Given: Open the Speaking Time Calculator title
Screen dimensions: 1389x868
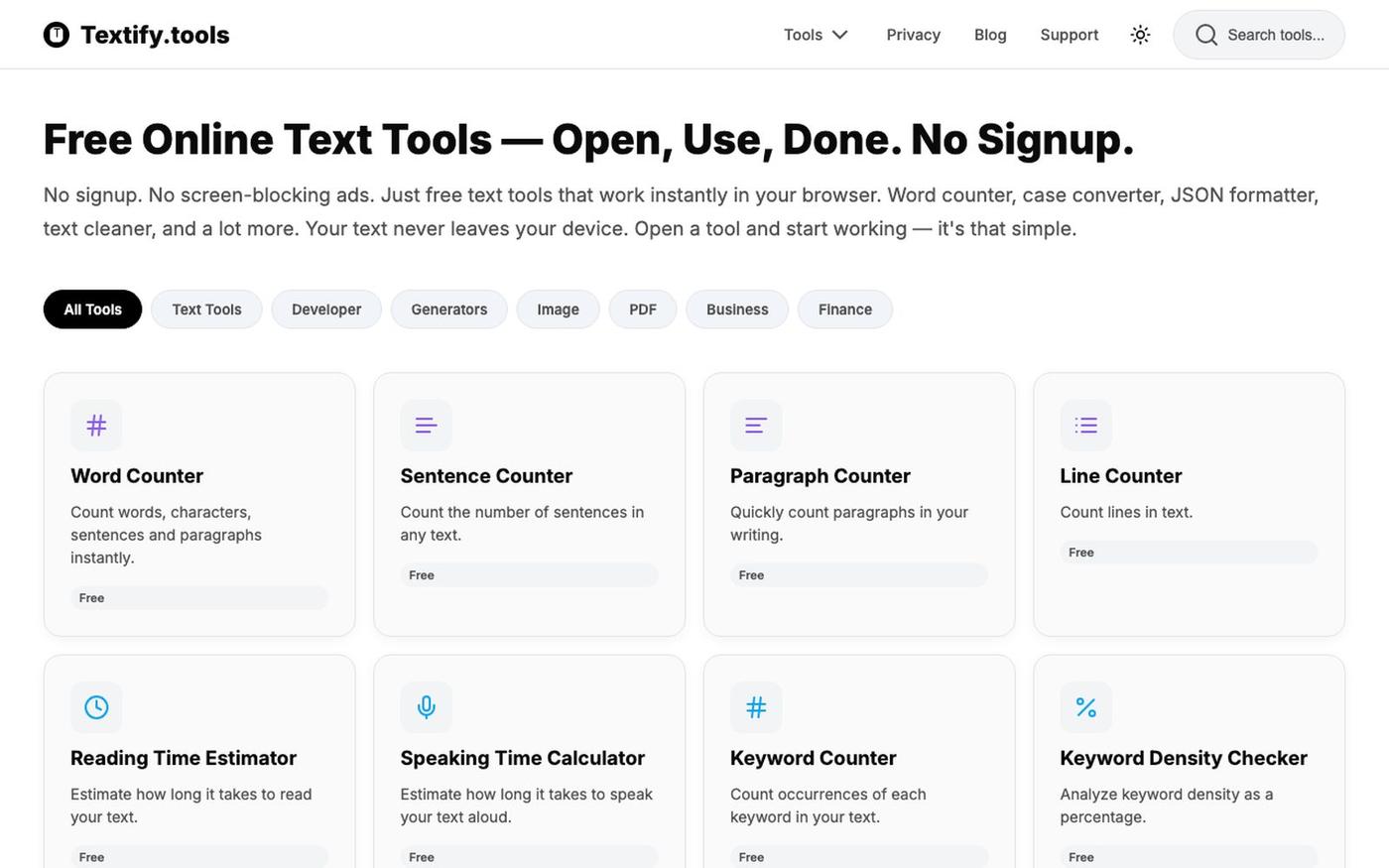Looking at the screenshot, I should (523, 758).
